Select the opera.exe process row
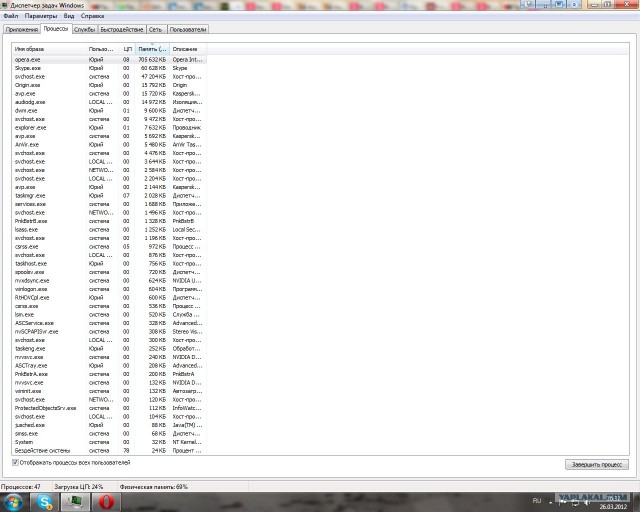Viewport: 640px width, 512px height. (x=109, y=60)
